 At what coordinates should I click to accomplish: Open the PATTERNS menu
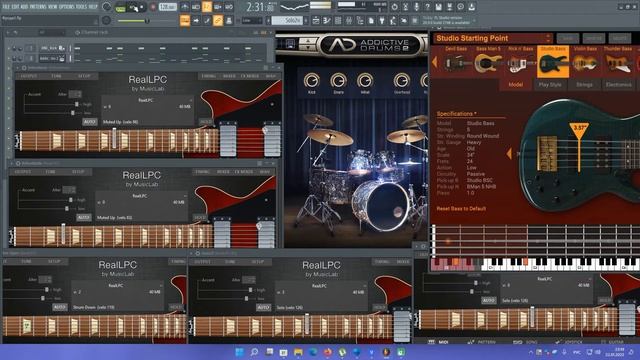38,7
